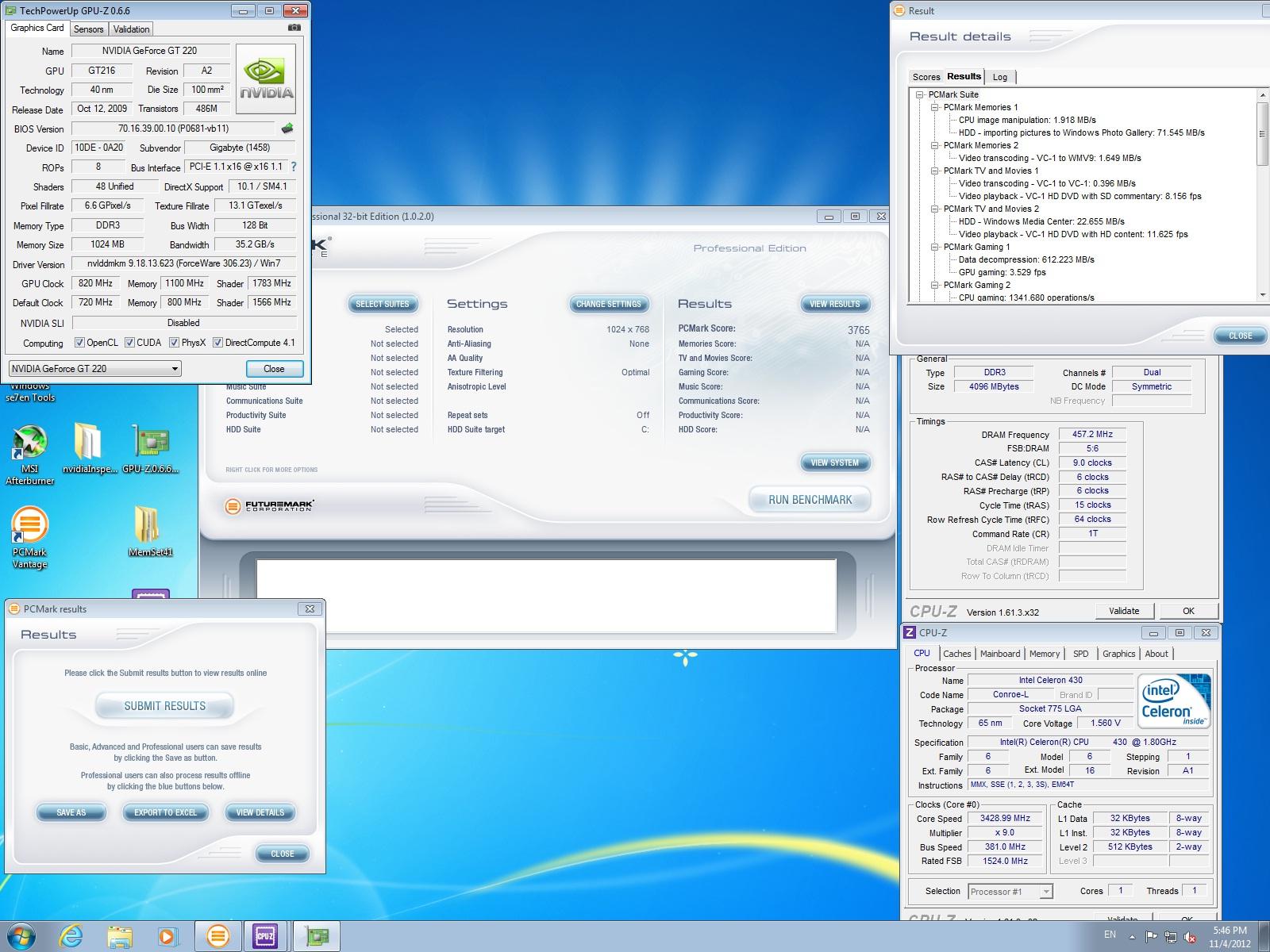The width and height of the screenshot is (1270, 952).
Task: Open the nvidiaInspector desktop folder
Action: pyautogui.click(x=88, y=448)
